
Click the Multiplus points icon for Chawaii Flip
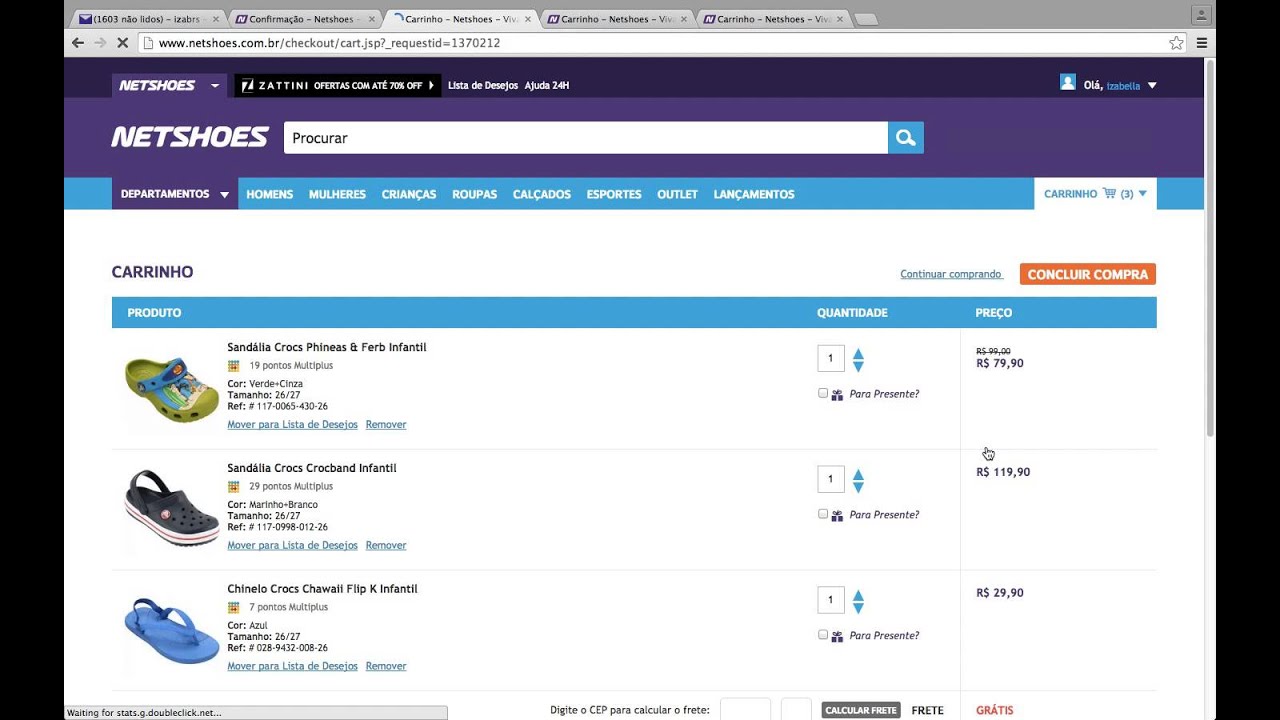[234, 608]
